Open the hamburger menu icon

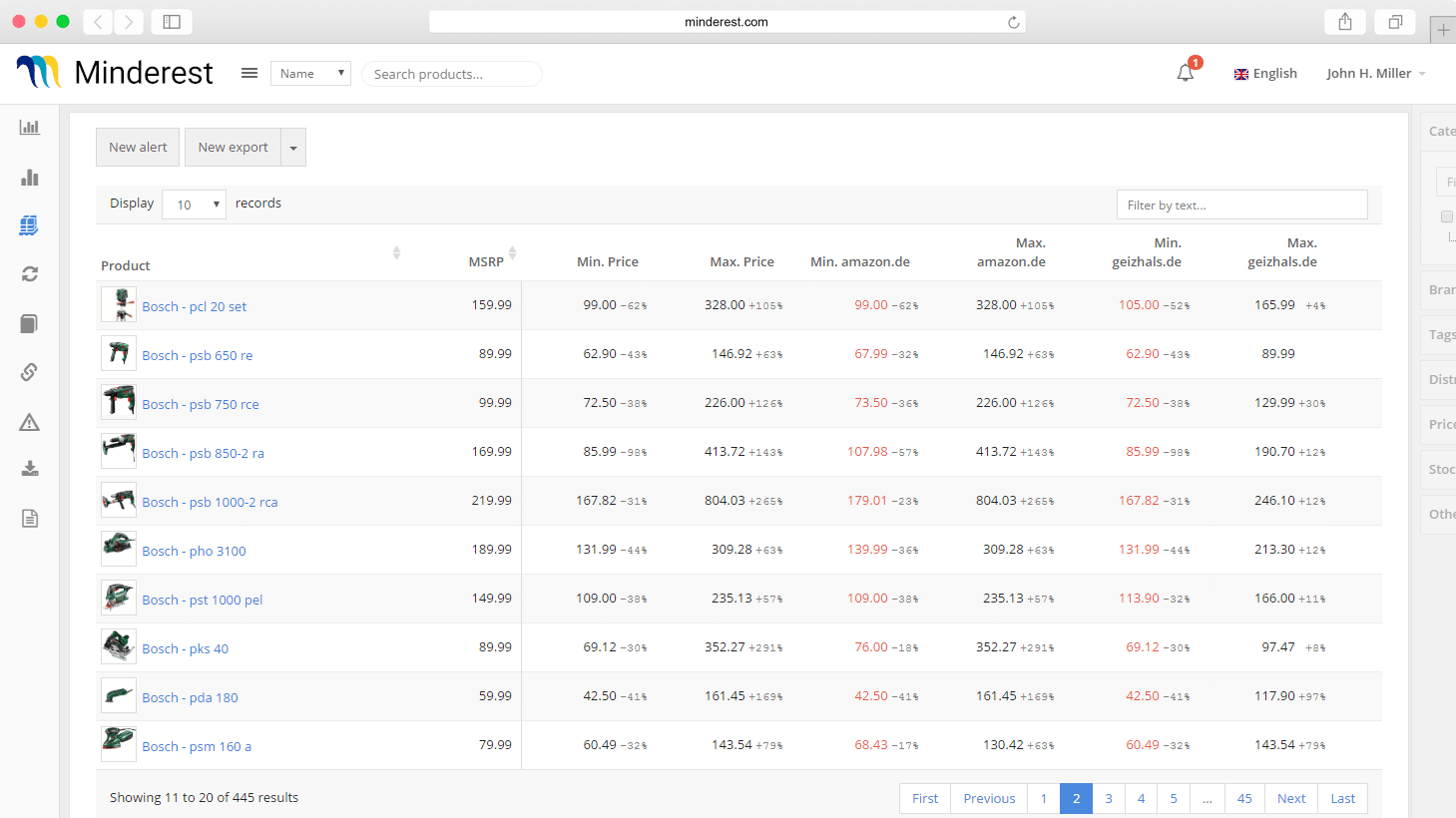click(x=249, y=73)
